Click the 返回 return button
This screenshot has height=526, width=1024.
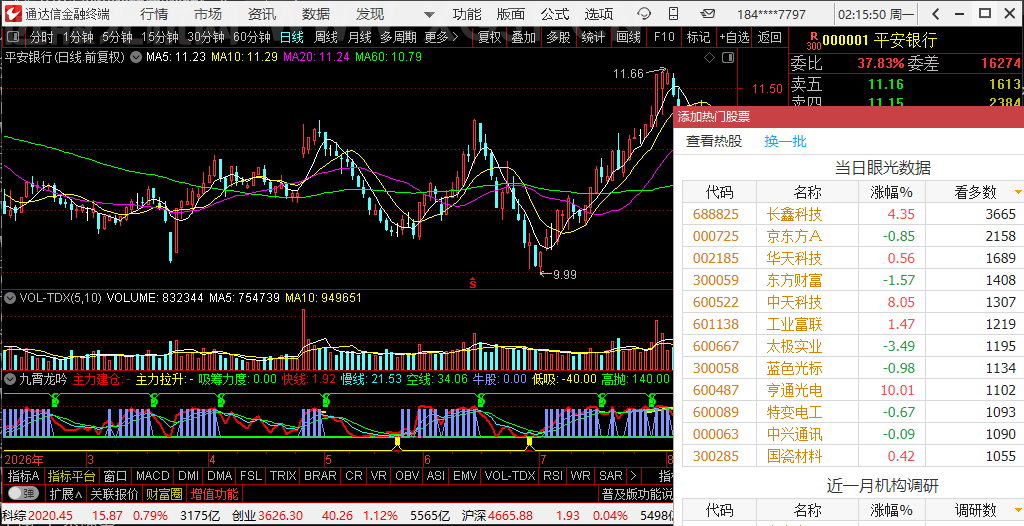click(769, 37)
